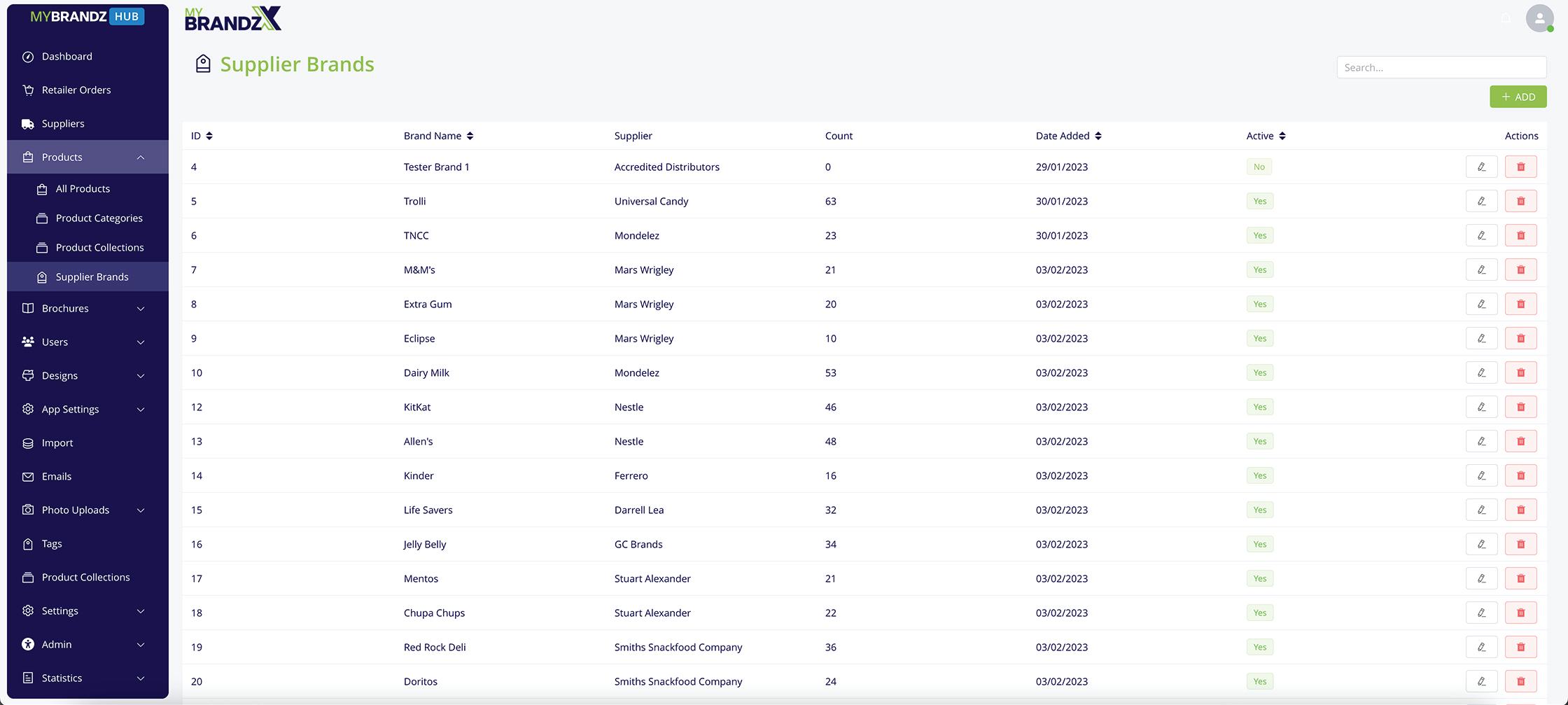The image size is (1568, 705).
Task: Click the green ADD button
Action: point(1518,97)
